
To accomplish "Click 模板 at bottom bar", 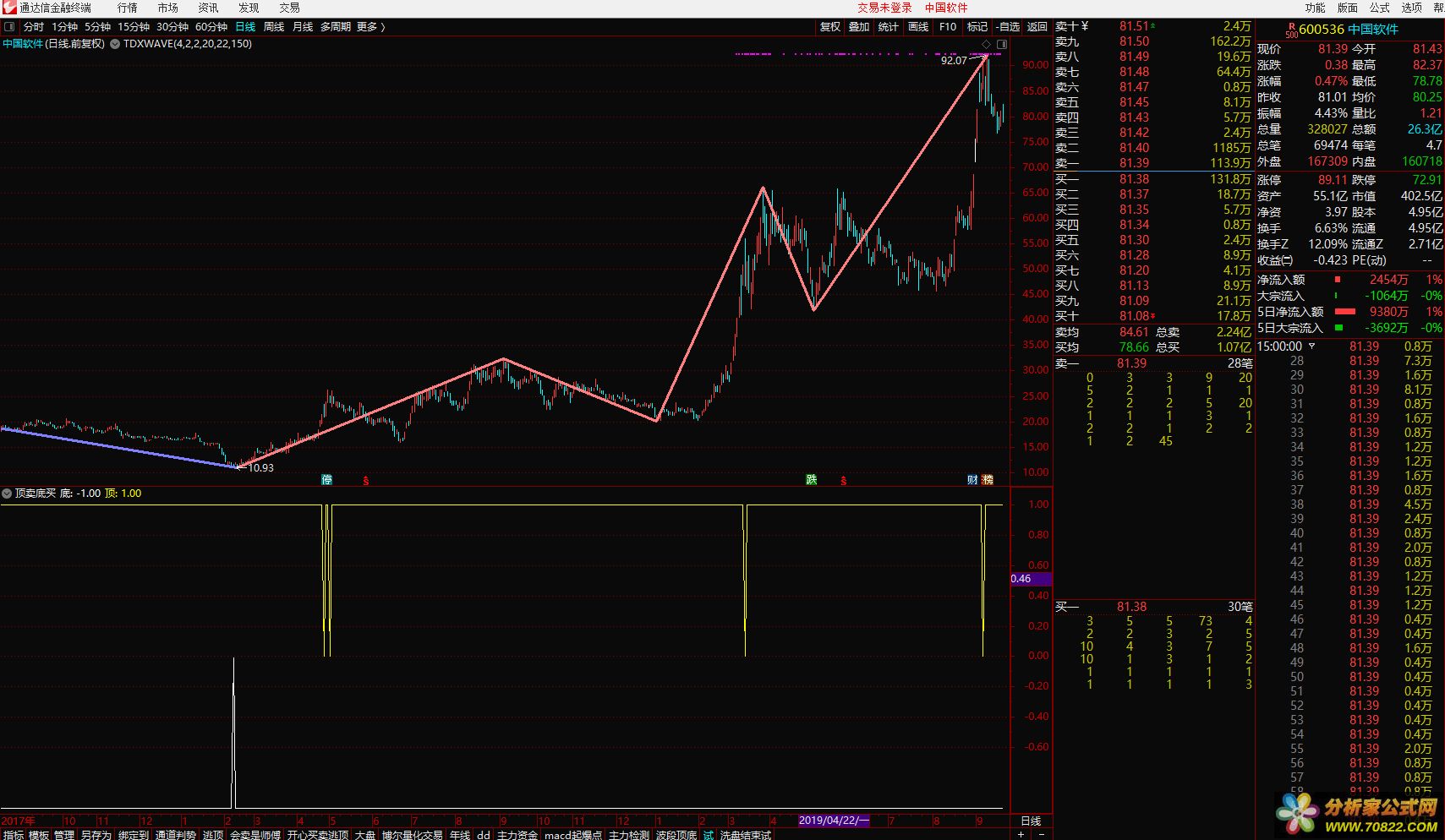I will point(39,835).
